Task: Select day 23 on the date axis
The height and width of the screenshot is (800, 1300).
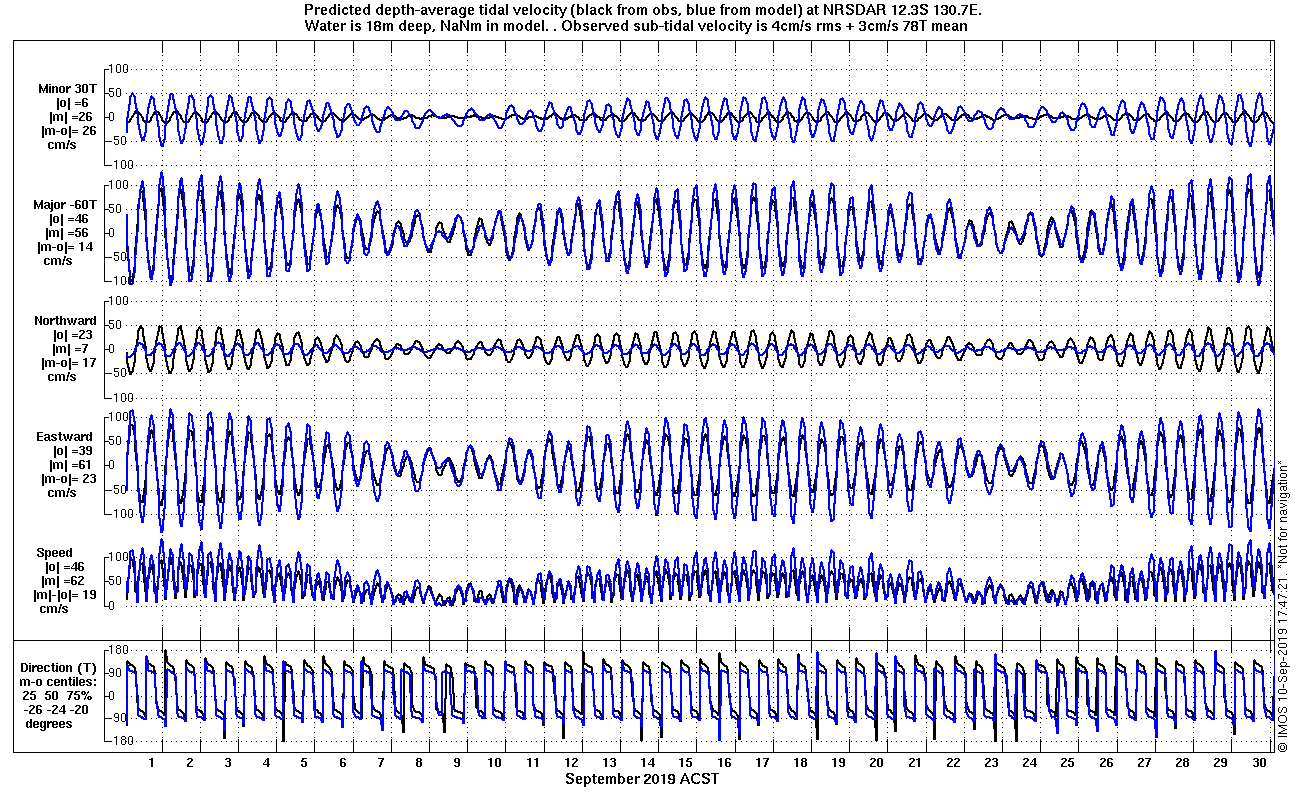Action: [991, 762]
